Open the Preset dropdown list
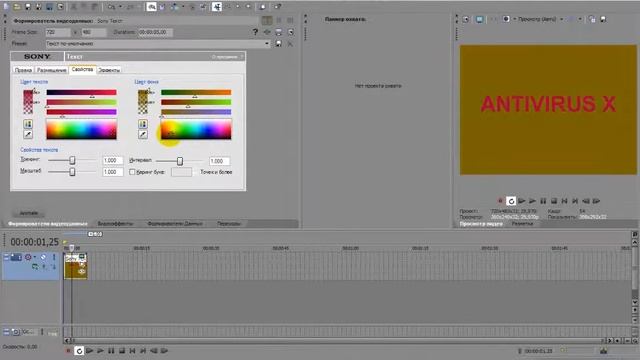Image resolution: width=640 pixels, height=360 pixels. coord(267,43)
